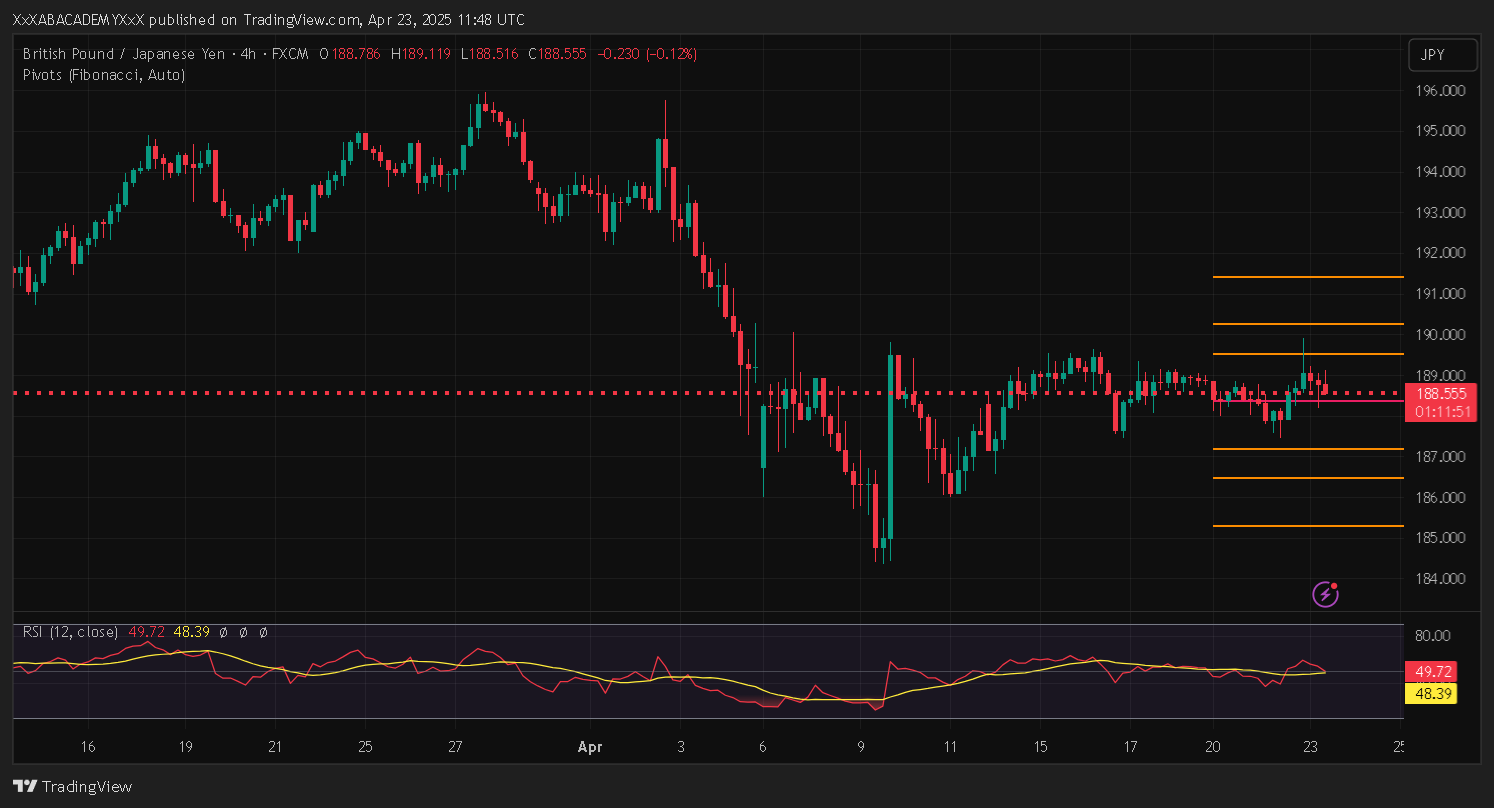Open the JPY currency selector

(x=1442, y=56)
